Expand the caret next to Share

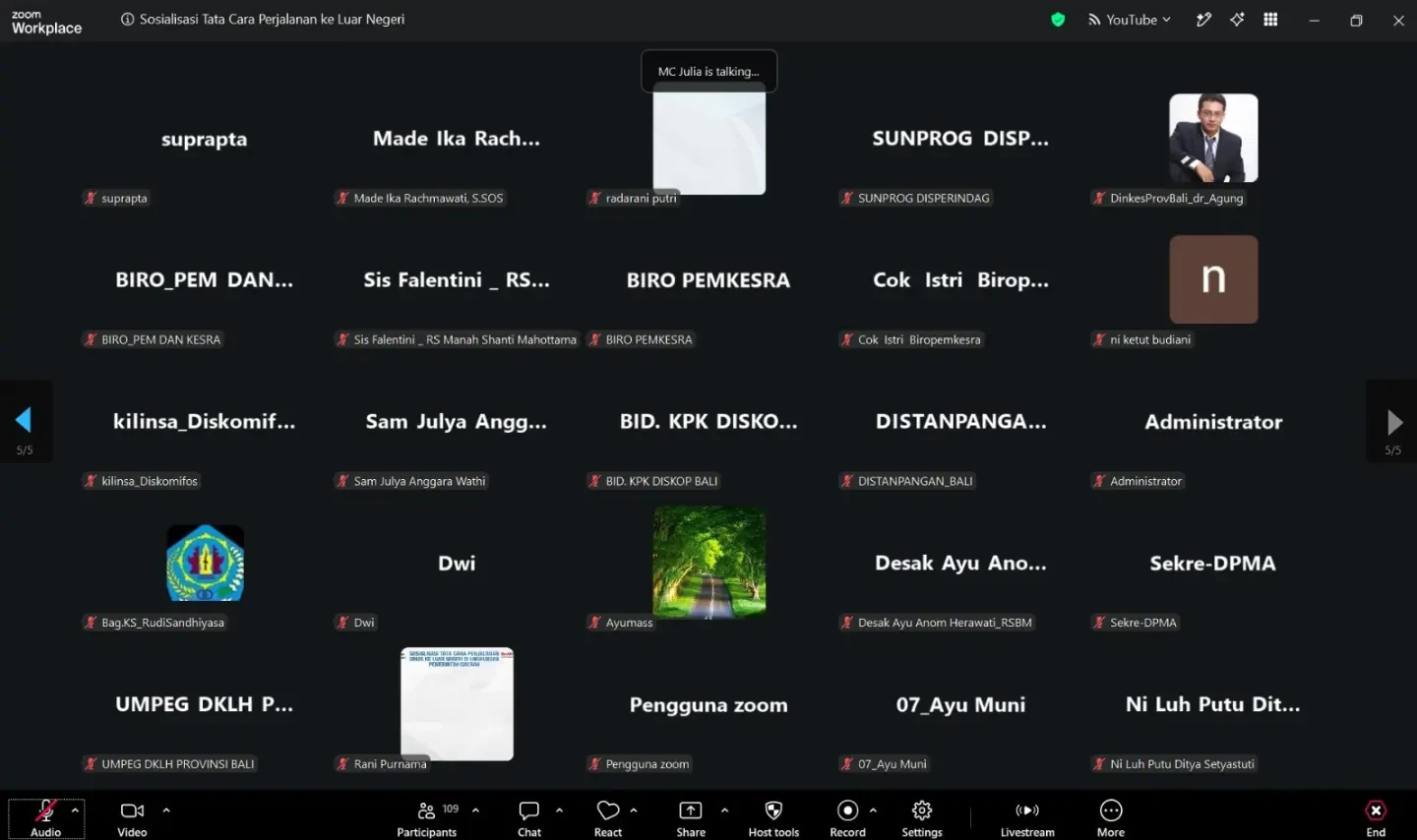[724, 810]
